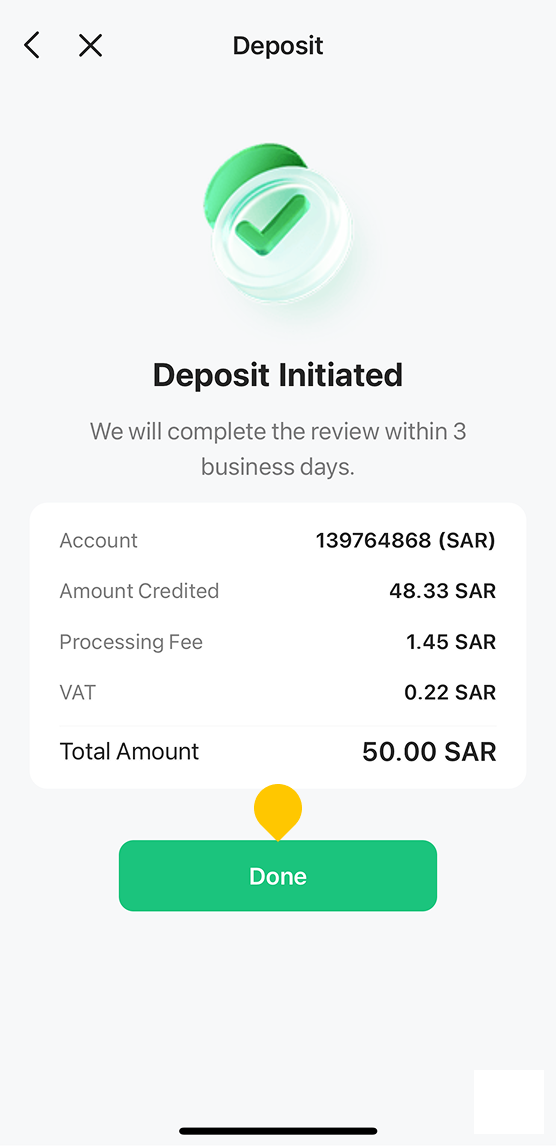The height and width of the screenshot is (1146, 556).
Task: Tap the Processing Fee 1.45 SAR value
Action: coord(451,642)
